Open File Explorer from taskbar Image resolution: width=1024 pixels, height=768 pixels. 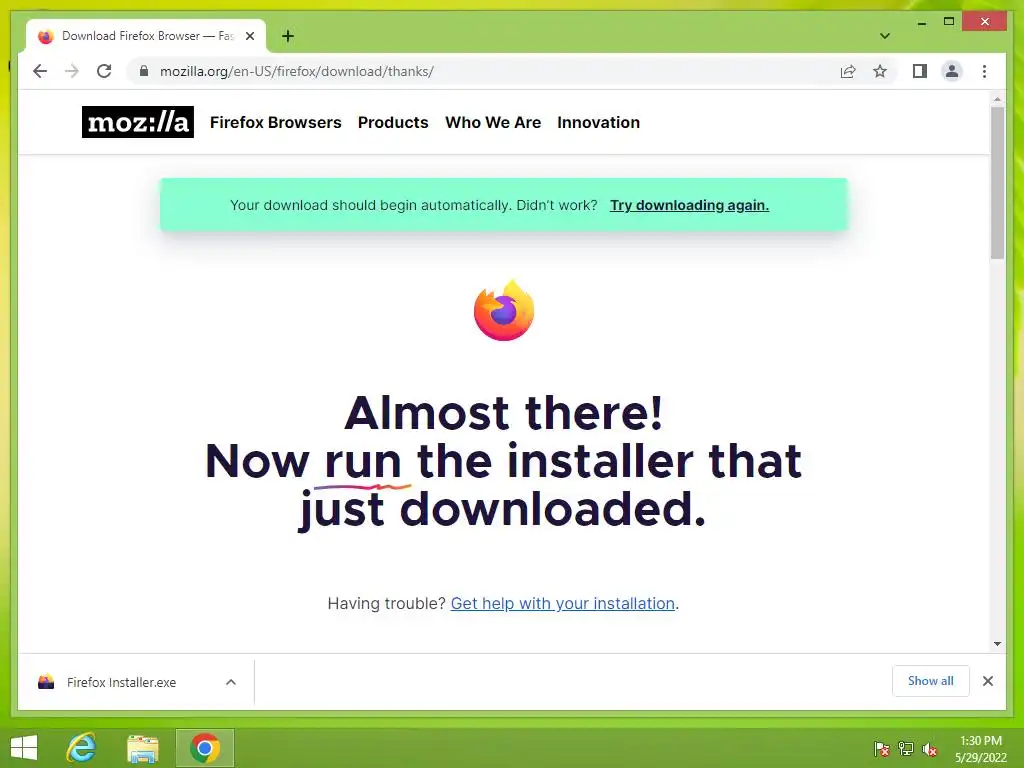pyautogui.click(x=142, y=748)
